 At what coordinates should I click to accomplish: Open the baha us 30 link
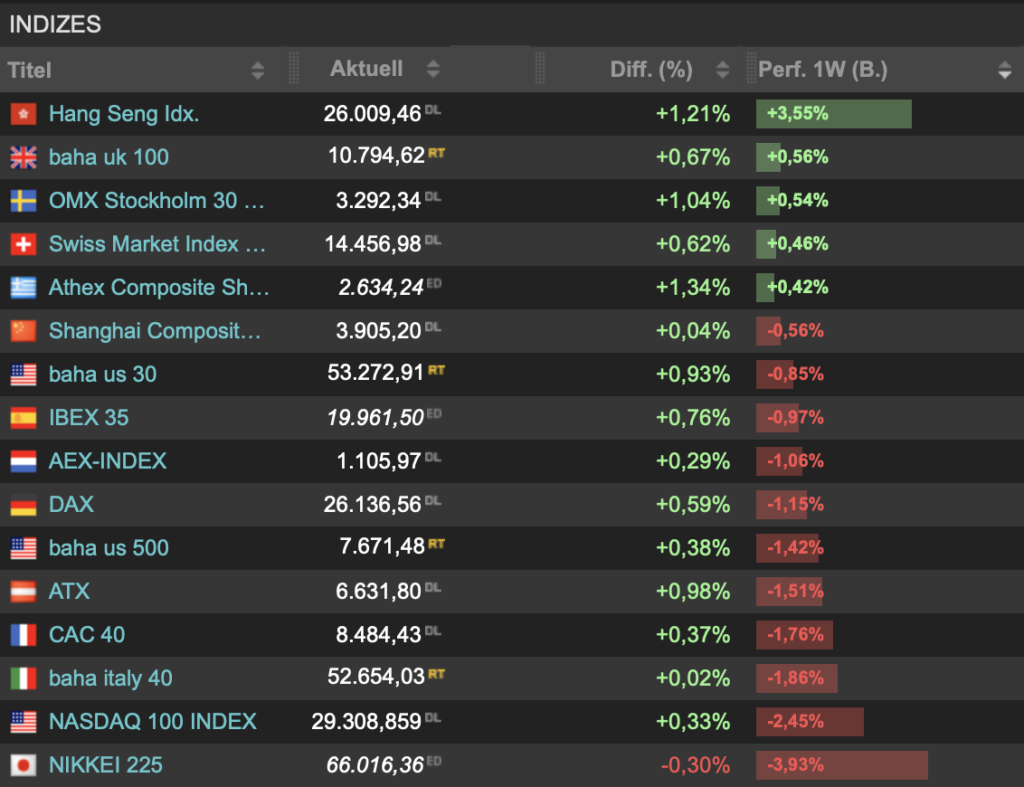[103, 375]
